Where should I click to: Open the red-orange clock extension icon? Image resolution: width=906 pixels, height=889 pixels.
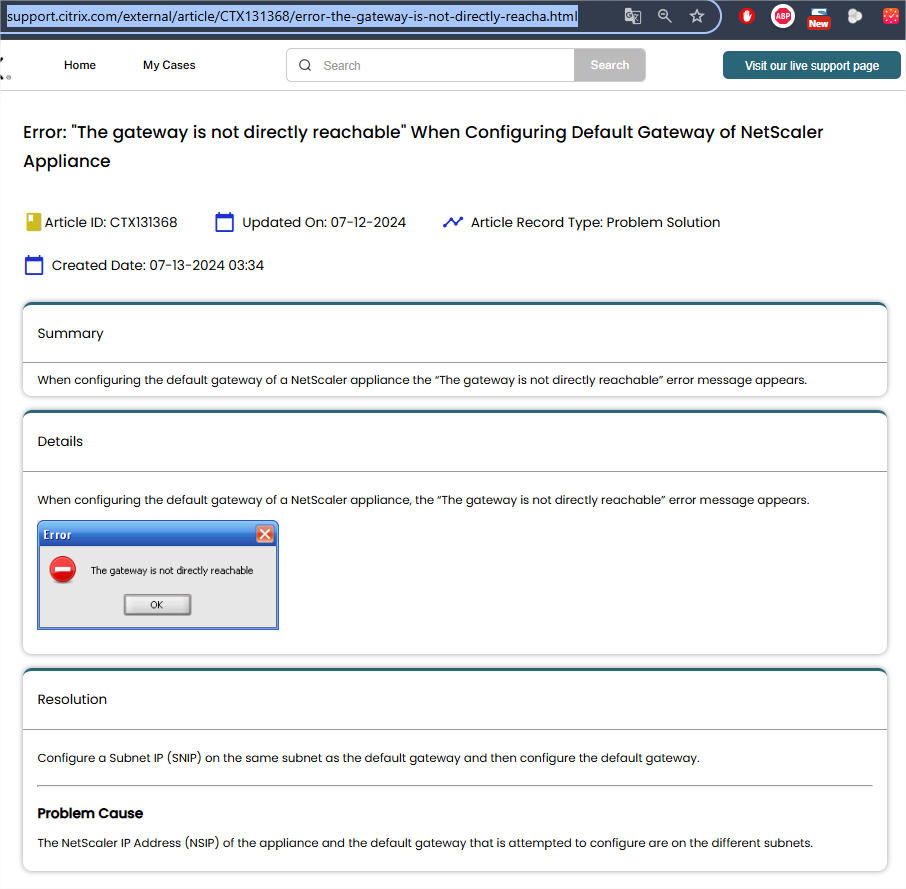[890, 16]
